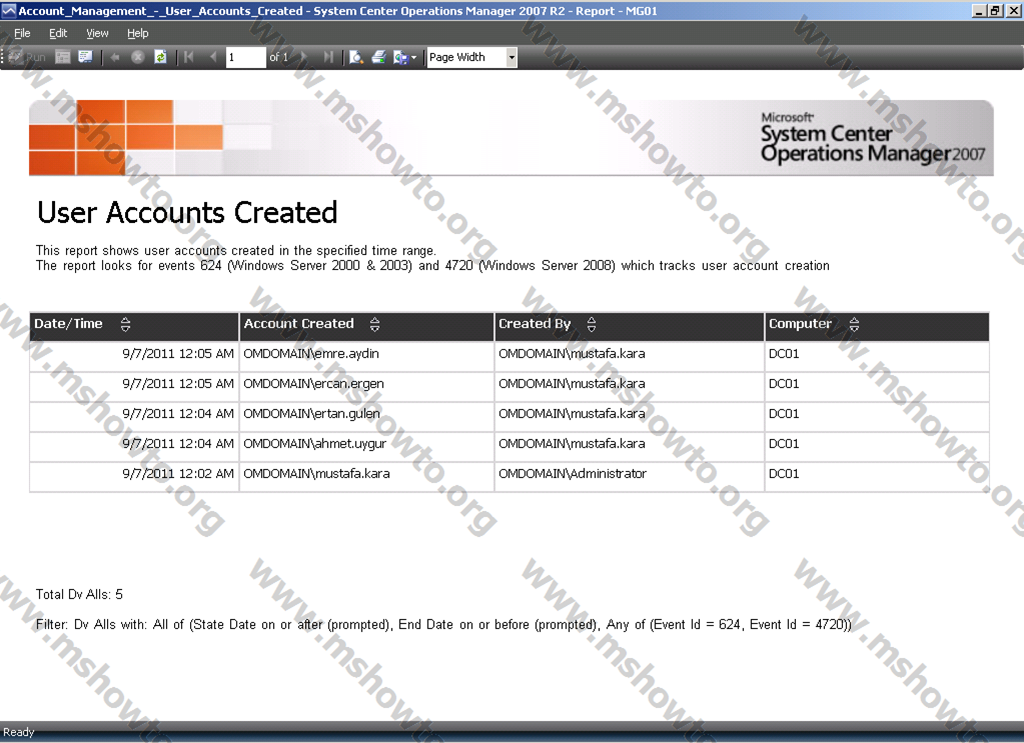Click the Ready status bar text
Screen dimensions: 1024x743
[x=18, y=732]
